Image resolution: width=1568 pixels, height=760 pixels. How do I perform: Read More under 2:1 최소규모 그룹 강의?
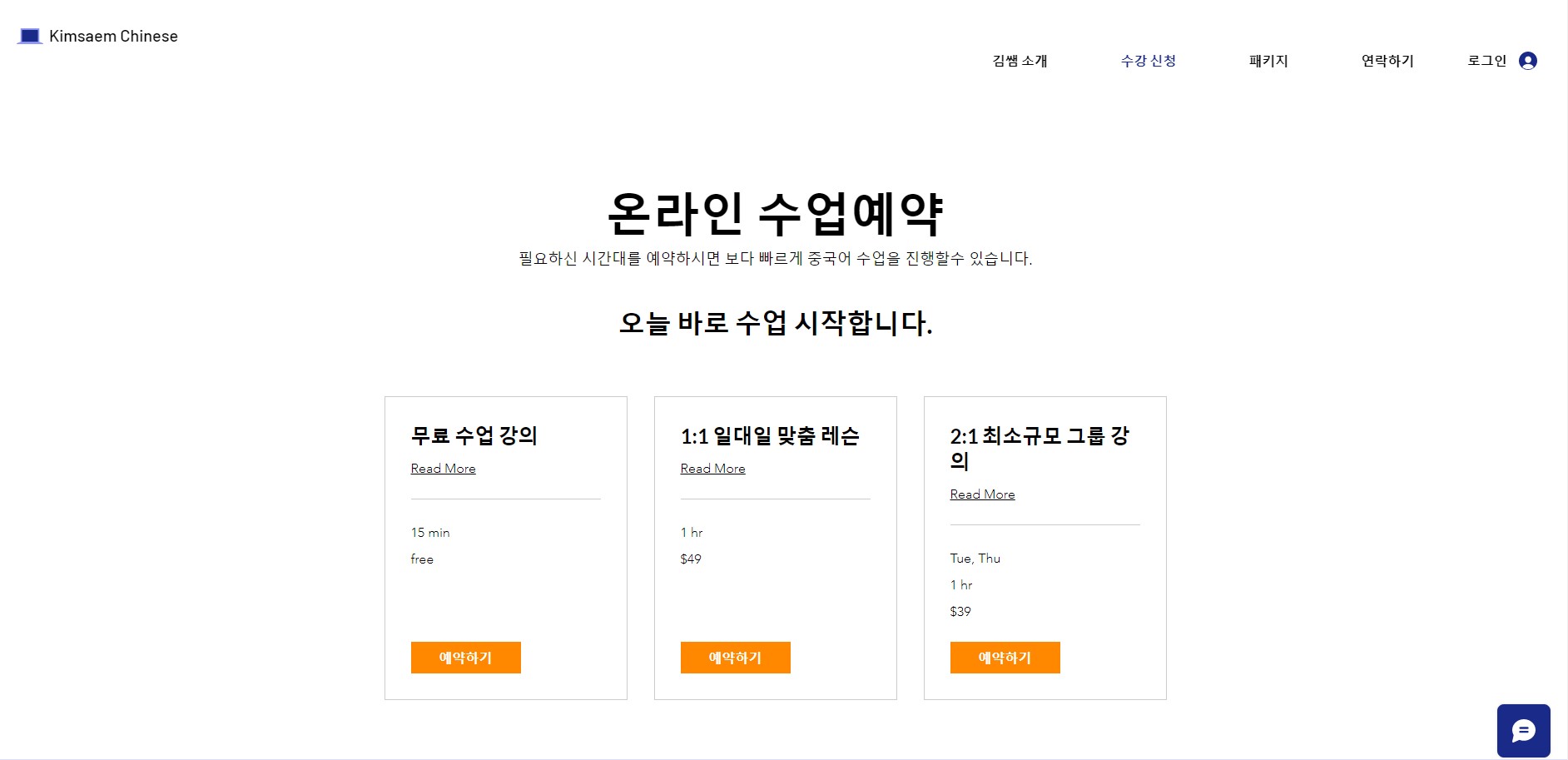(x=982, y=494)
